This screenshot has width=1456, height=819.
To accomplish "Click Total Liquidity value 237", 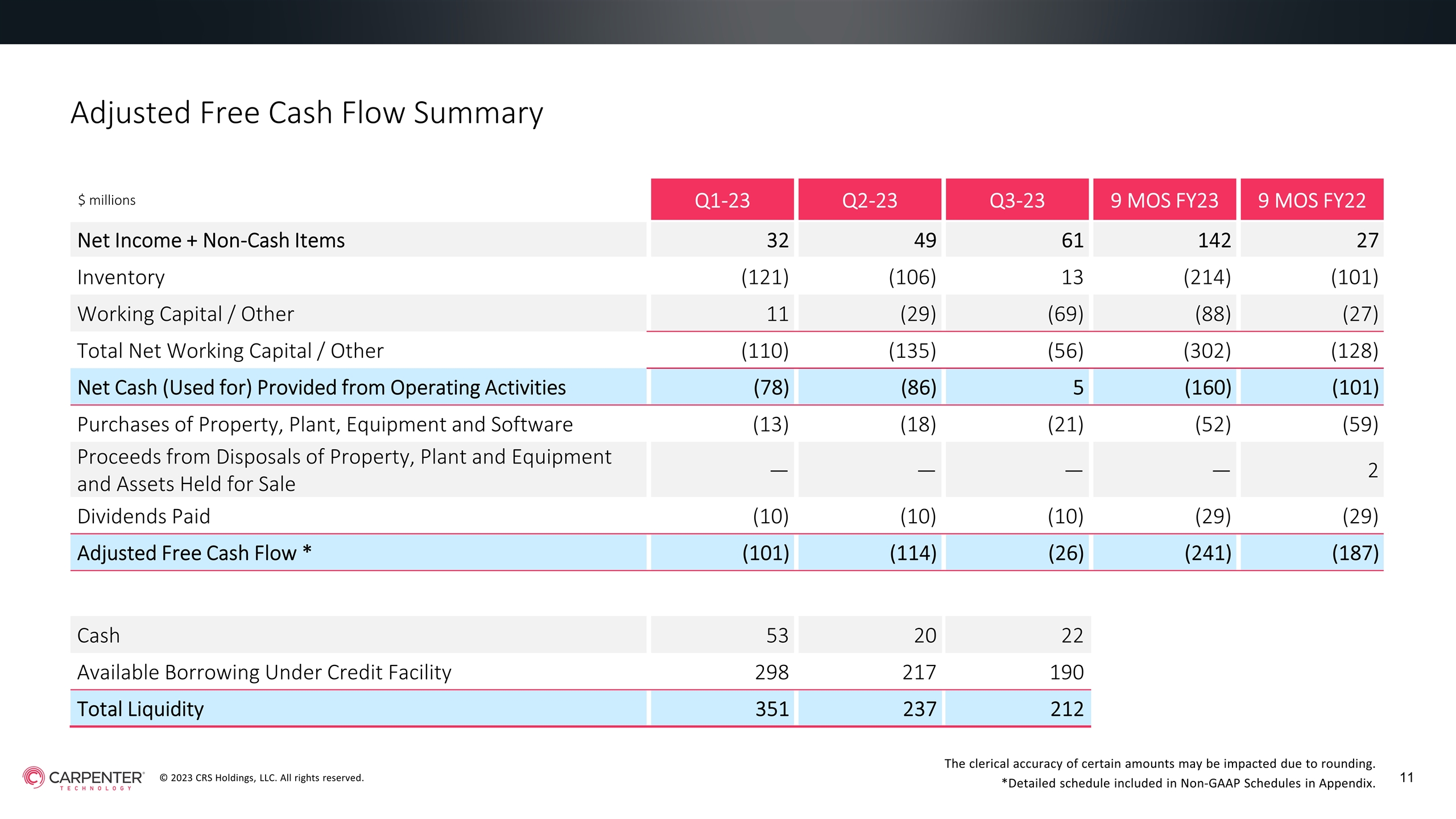I will tap(920, 709).
